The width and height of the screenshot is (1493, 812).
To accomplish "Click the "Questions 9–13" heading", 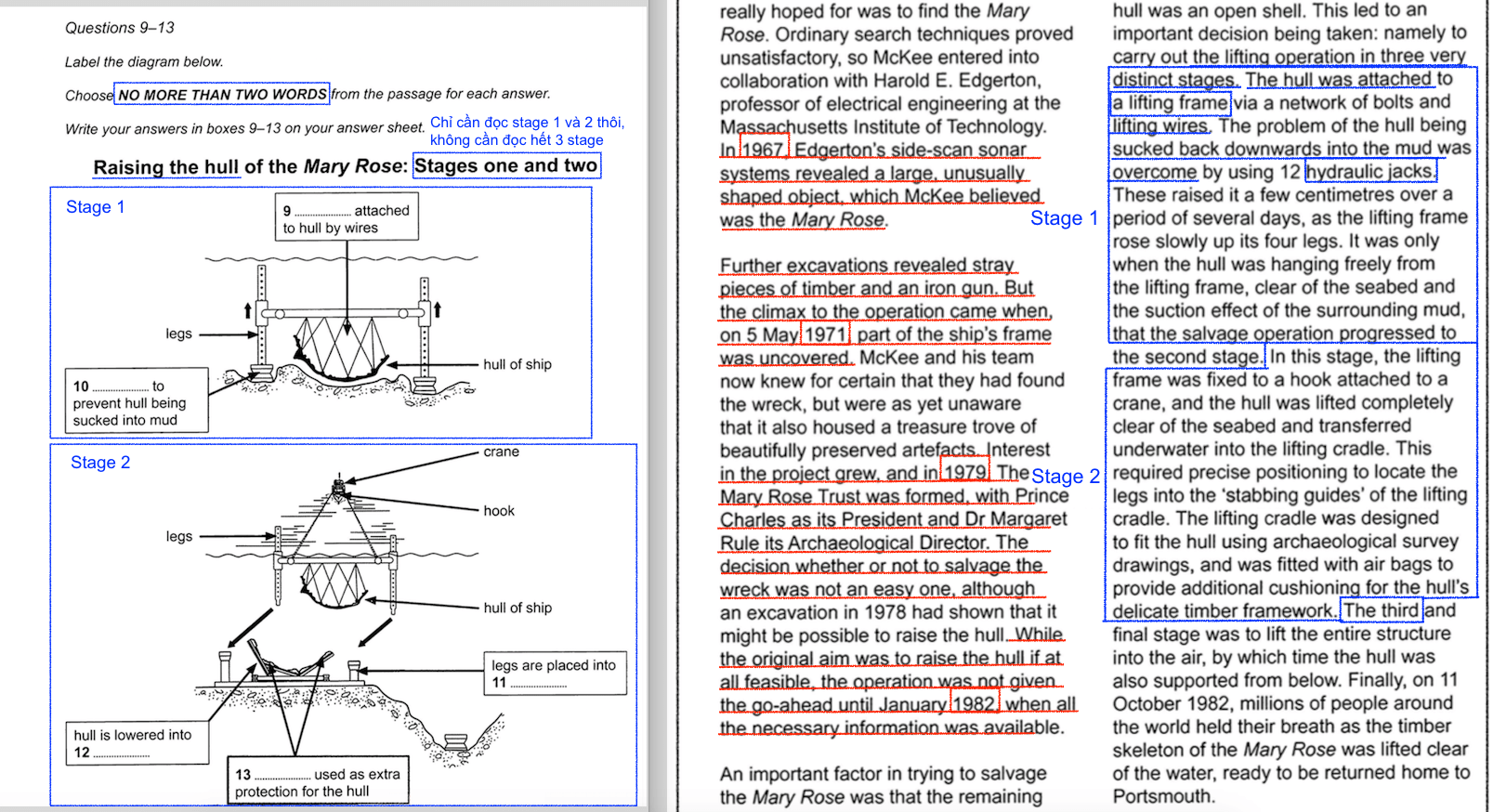I will (120, 28).
